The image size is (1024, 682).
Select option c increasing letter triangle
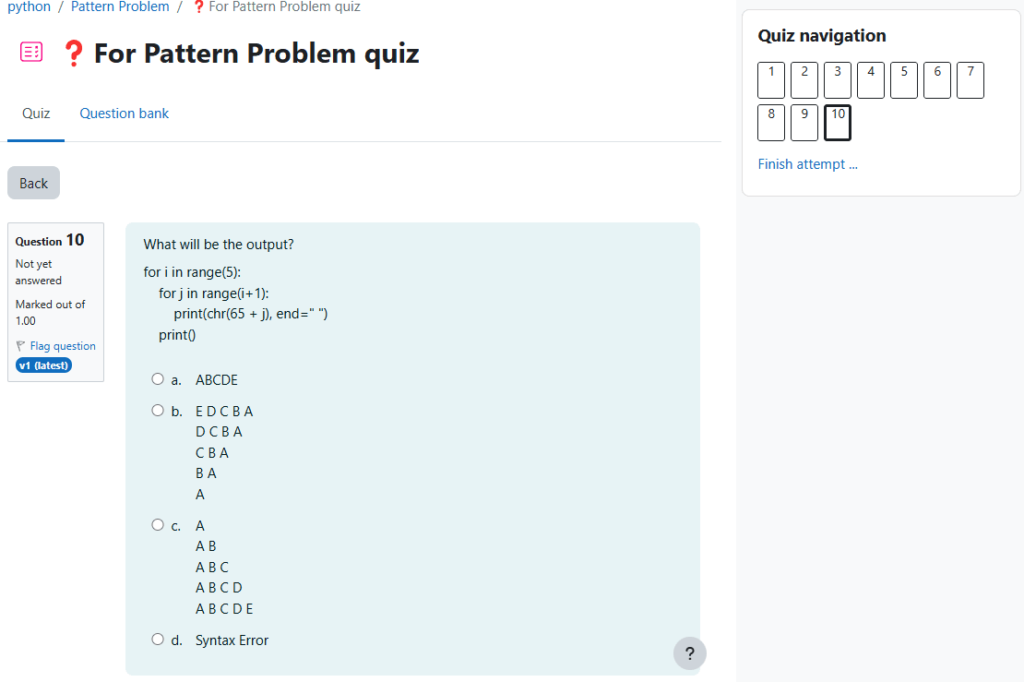pyautogui.click(x=157, y=525)
